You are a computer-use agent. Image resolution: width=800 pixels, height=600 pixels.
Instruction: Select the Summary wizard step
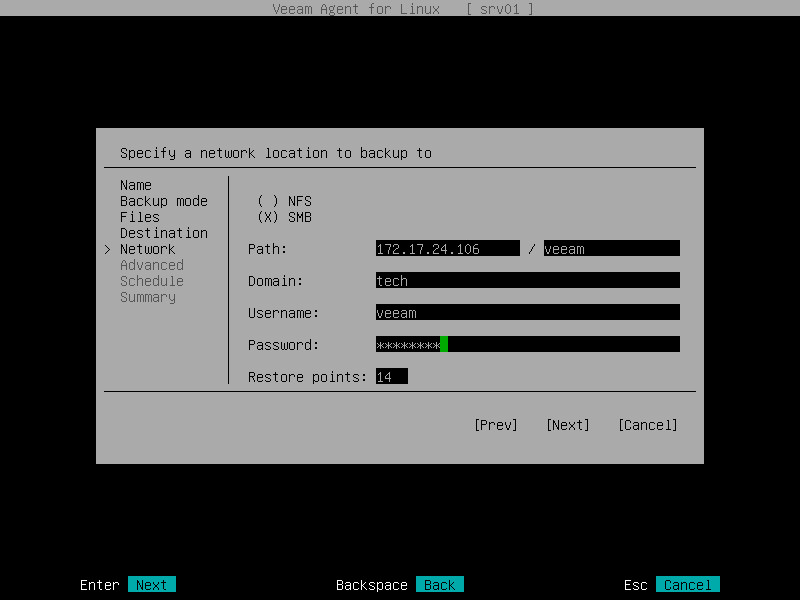pyautogui.click(x=148, y=297)
